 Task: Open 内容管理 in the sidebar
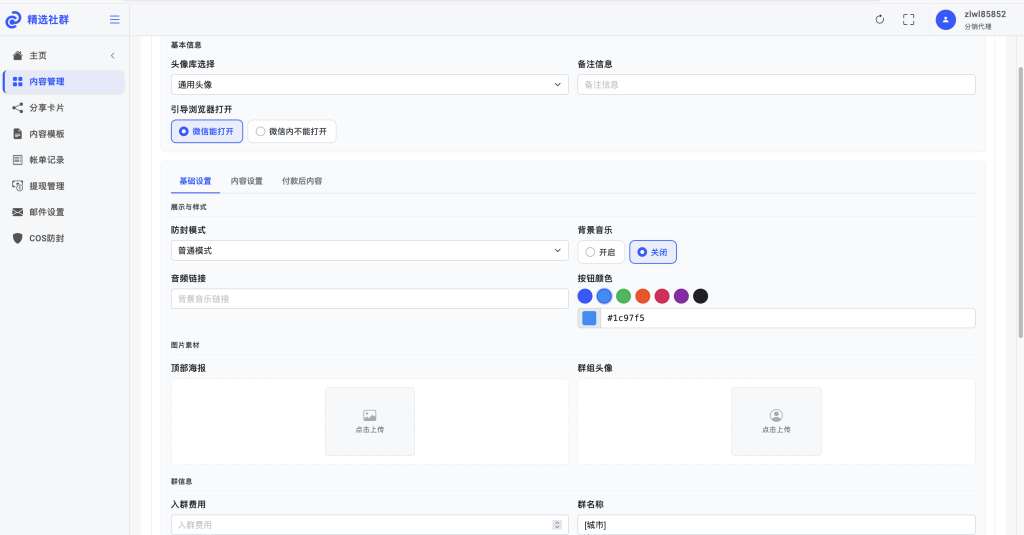coord(63,82)
